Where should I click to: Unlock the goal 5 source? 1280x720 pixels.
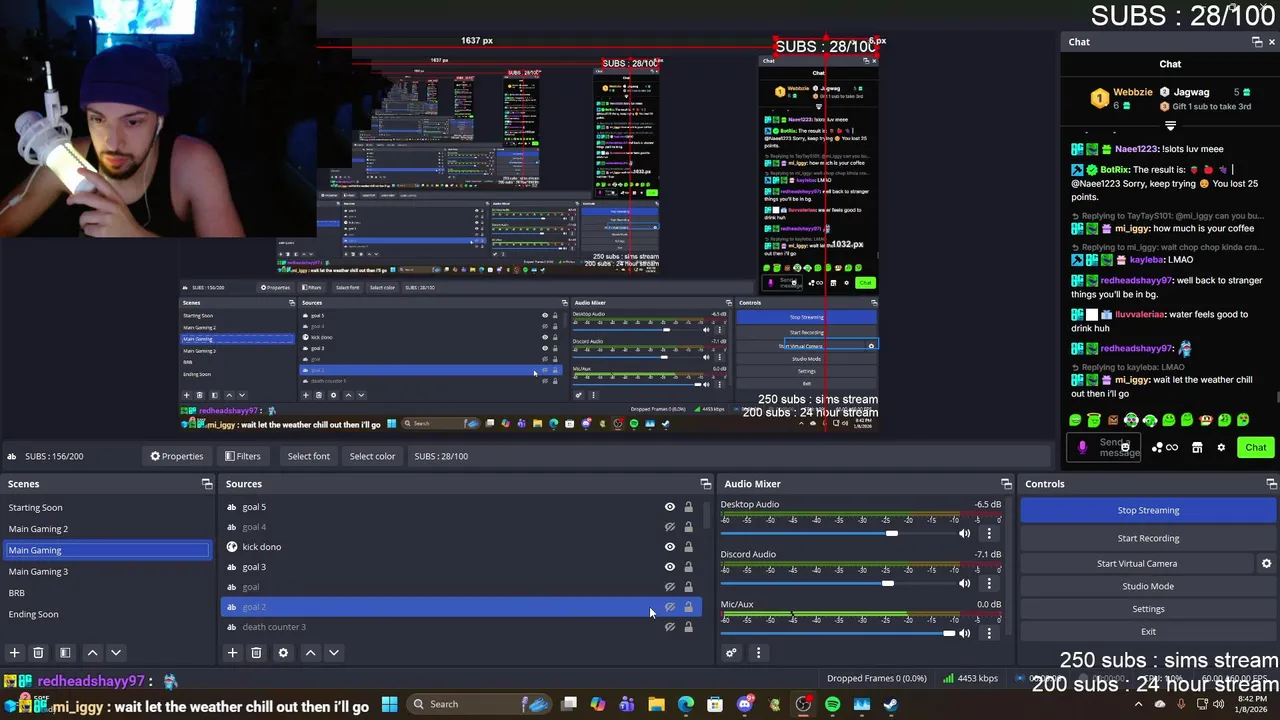tap(688, 507)
